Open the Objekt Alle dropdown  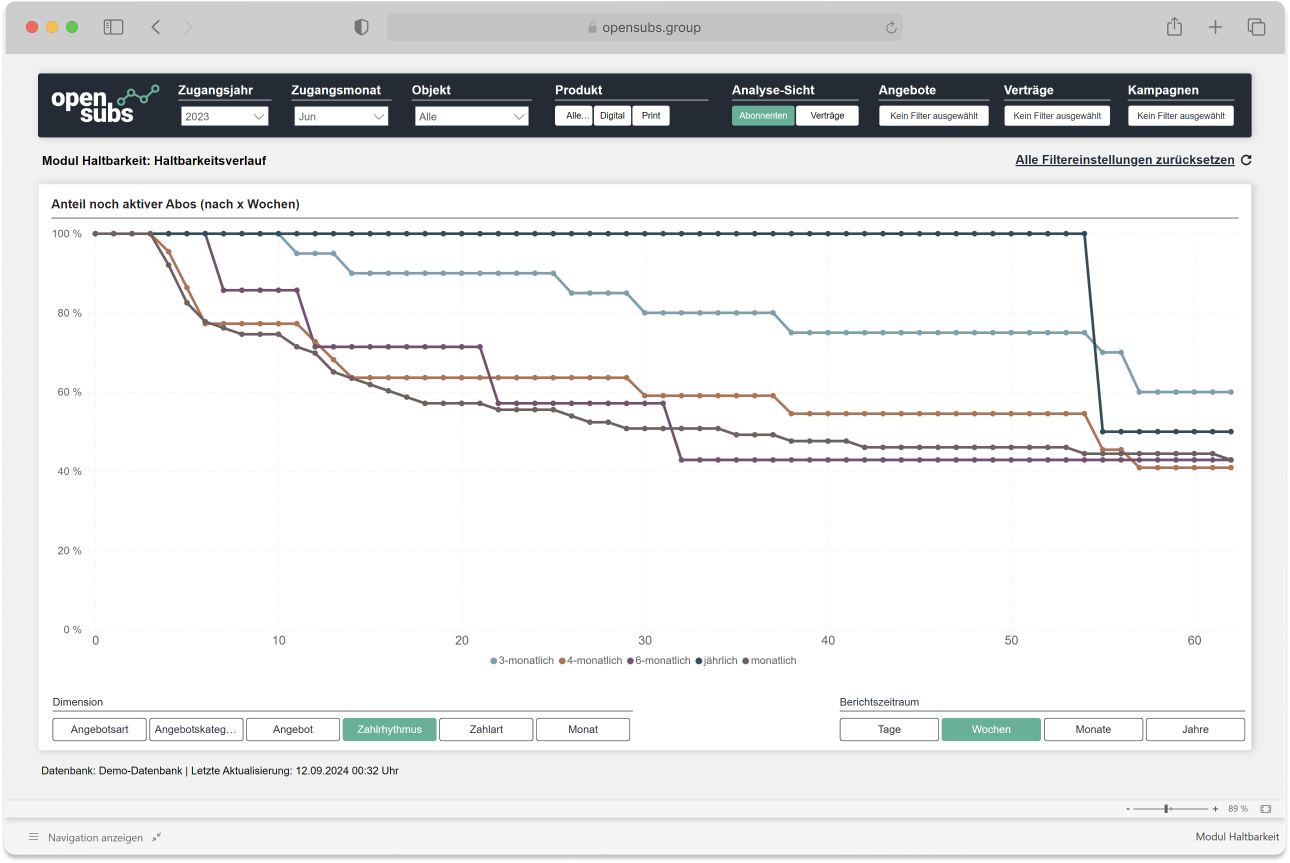click(x=471, y=117)
